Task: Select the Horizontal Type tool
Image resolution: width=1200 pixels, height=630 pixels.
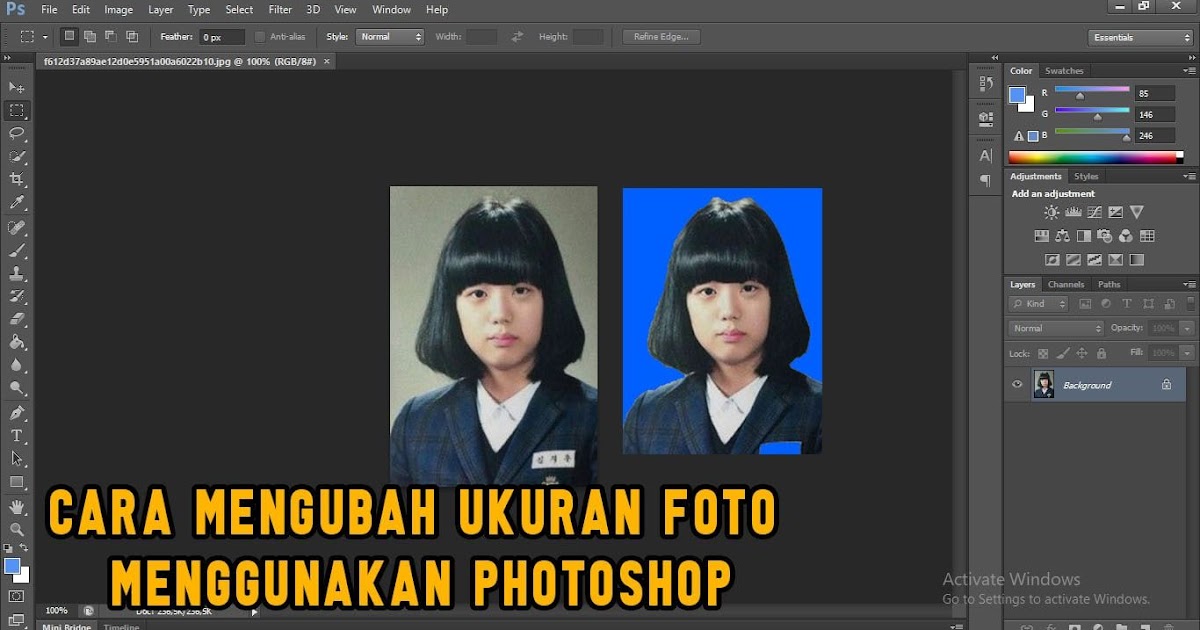Action: pyautogui.click(x=17, y=436)
